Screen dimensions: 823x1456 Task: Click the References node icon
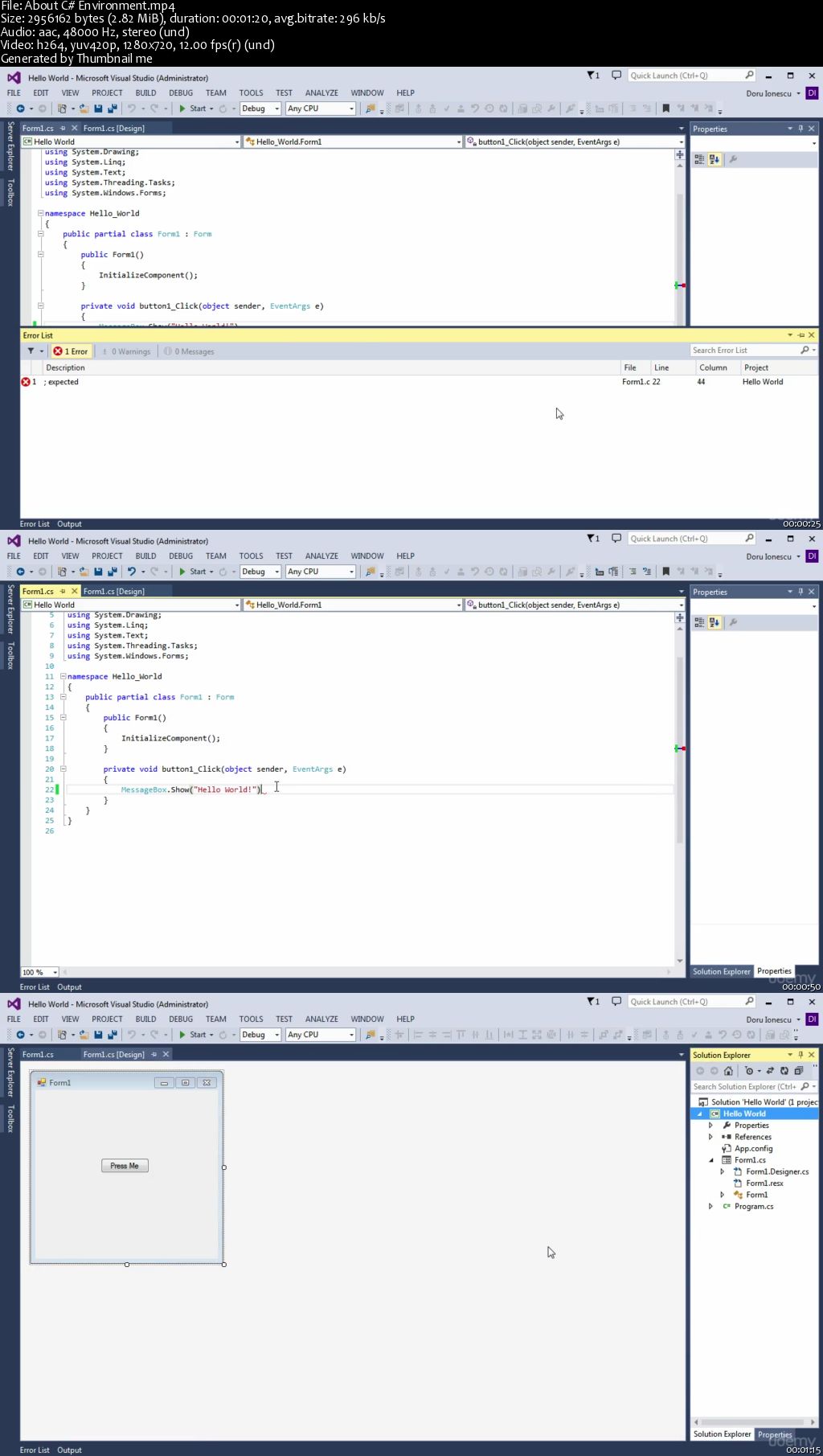(x=727, y=1137)
